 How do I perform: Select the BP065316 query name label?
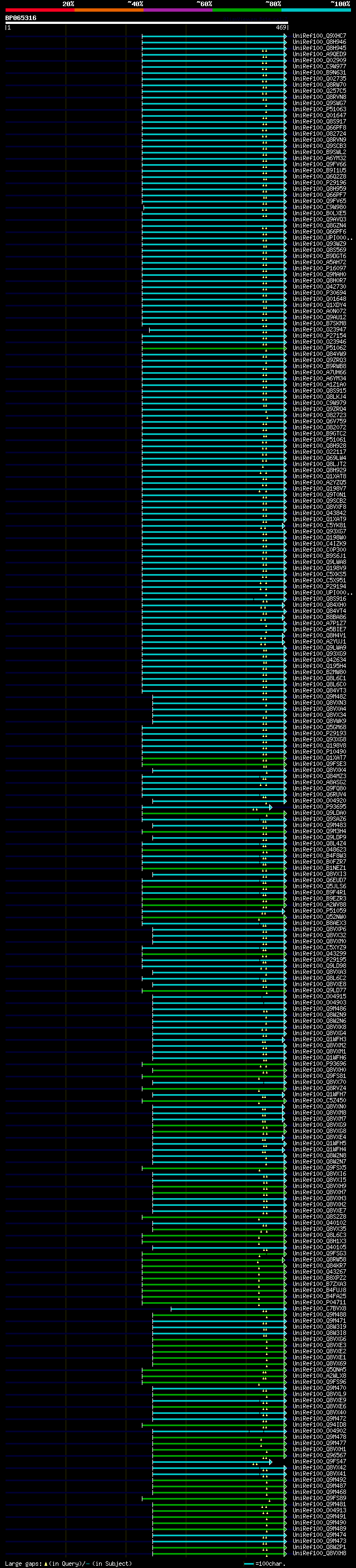pos(21,18)
